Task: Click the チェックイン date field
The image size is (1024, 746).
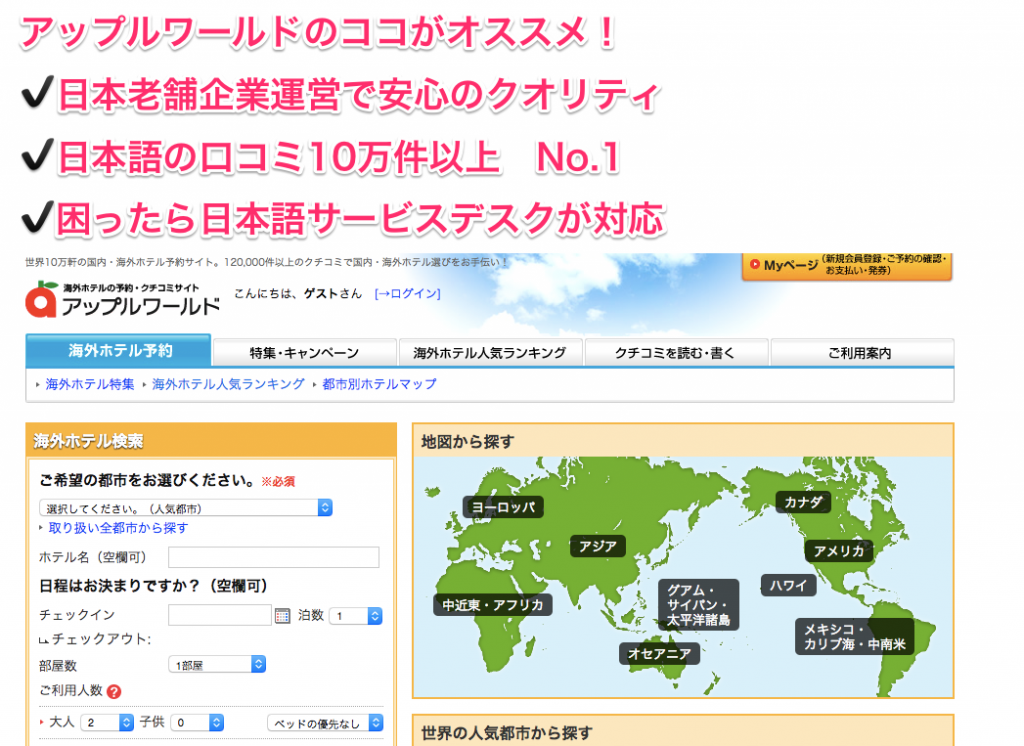Action: (219, 615)
